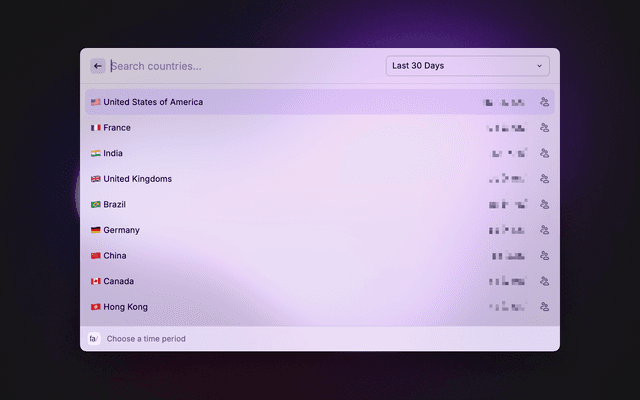The image size is (640, 400).
Task: Click the visitors icon for Canada
Action: (x=544, y=281)
